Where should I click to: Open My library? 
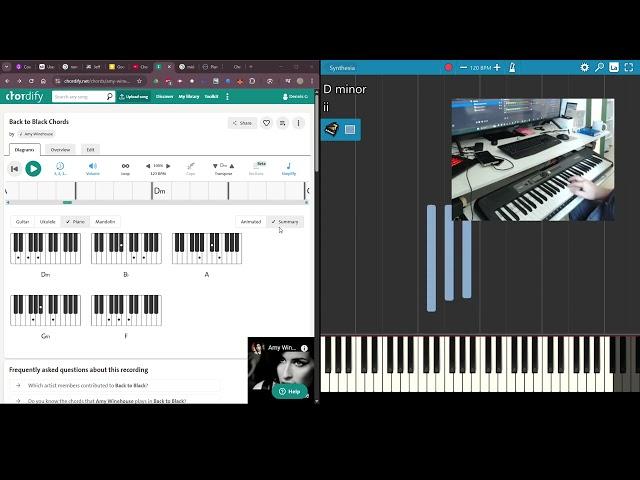(x=189, y=97)
